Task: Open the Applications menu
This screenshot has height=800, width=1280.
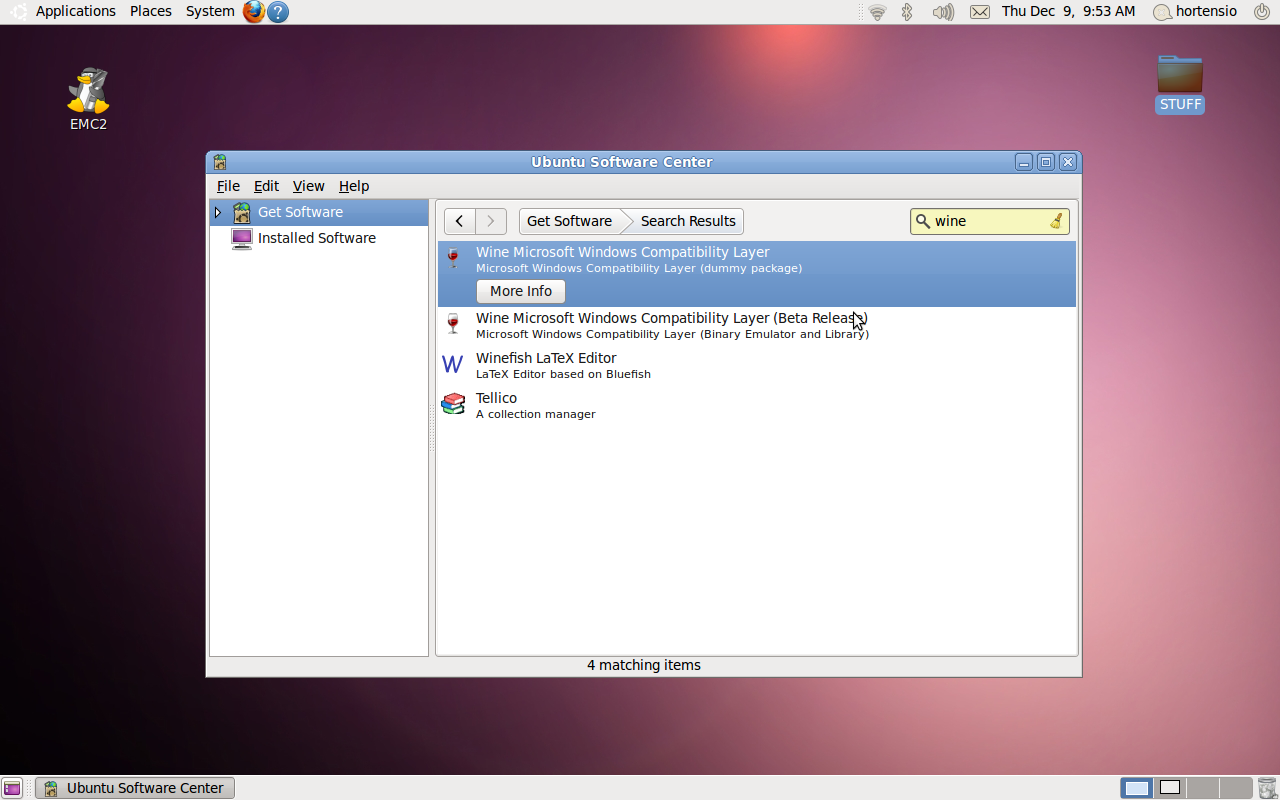Action: click(x=76, y=11)
